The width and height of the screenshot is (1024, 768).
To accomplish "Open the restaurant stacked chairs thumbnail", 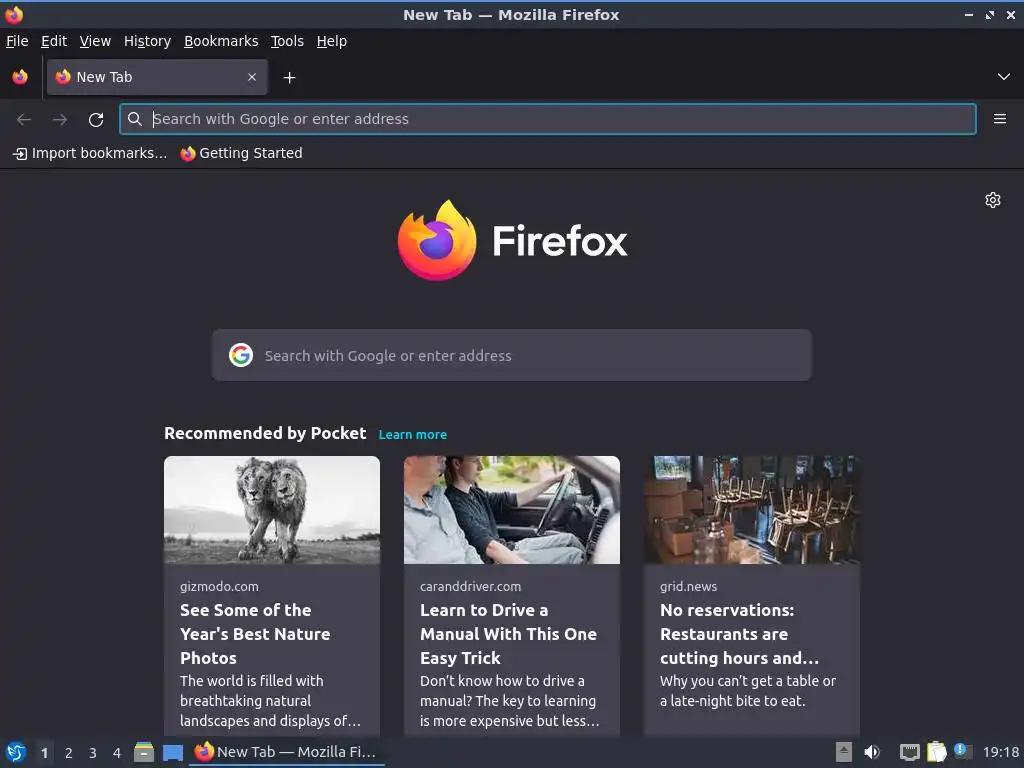I will click(x=752, y=510).
